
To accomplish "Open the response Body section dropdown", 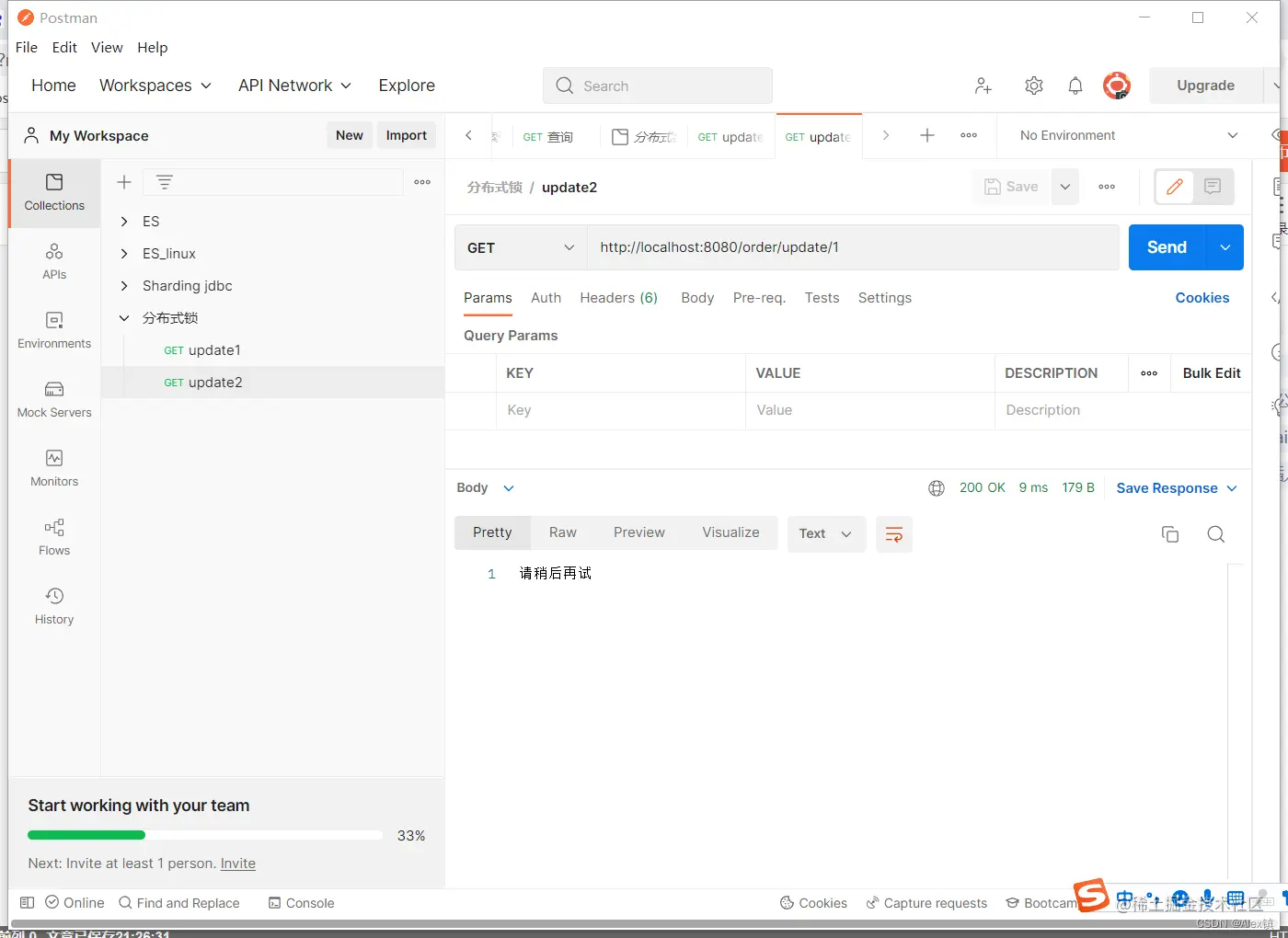I will coord(486,488).
